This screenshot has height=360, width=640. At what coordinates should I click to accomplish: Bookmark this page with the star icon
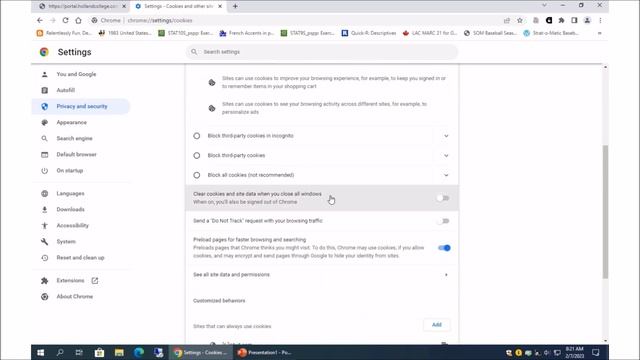point(520,20)
